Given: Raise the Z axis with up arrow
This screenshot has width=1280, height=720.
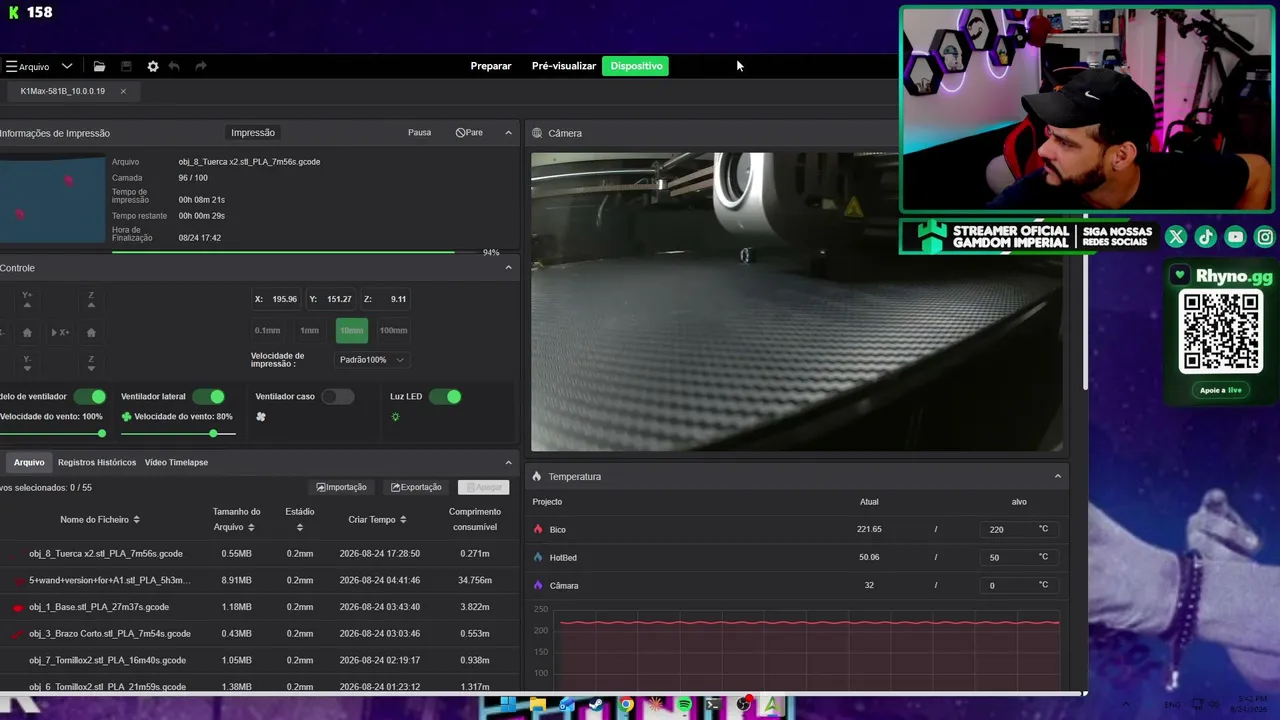Looking at the screenshot, I should click(x=91, y=300).
